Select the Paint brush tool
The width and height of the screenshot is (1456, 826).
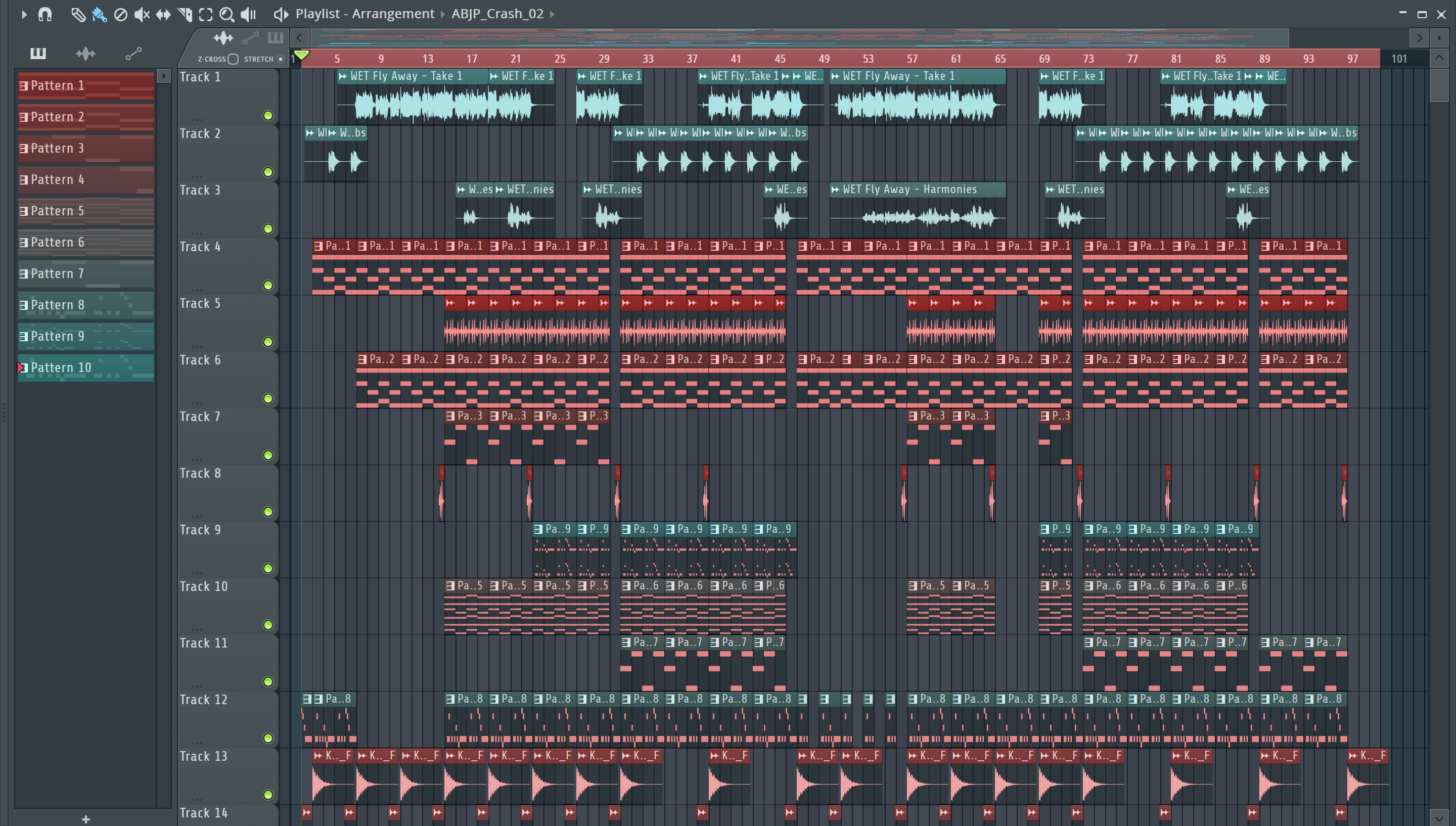[99, 14]
